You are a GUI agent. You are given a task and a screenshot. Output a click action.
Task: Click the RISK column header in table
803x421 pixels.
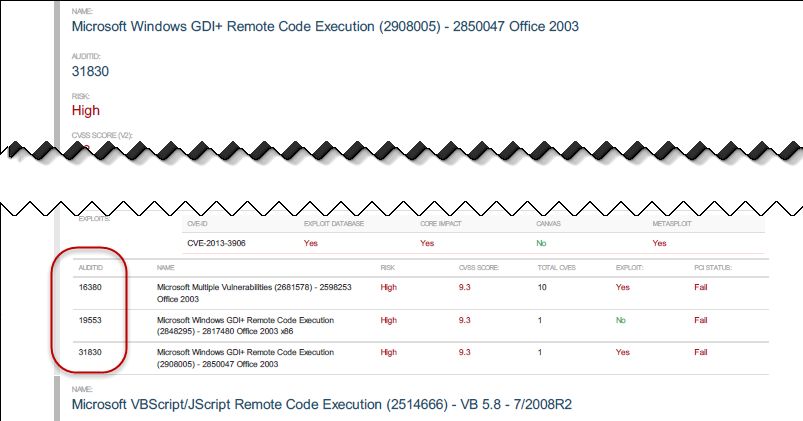click(x=388, y=268)
